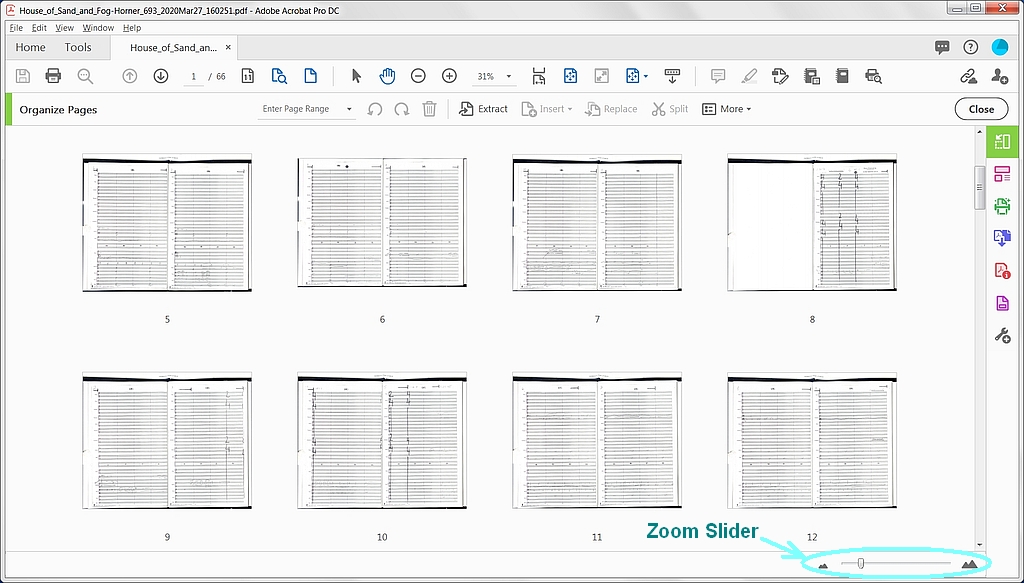Image resolution: width=1024 pixels, height=583 pixels.
Task: Open the Edit menu
Action: tap(38, 27)
